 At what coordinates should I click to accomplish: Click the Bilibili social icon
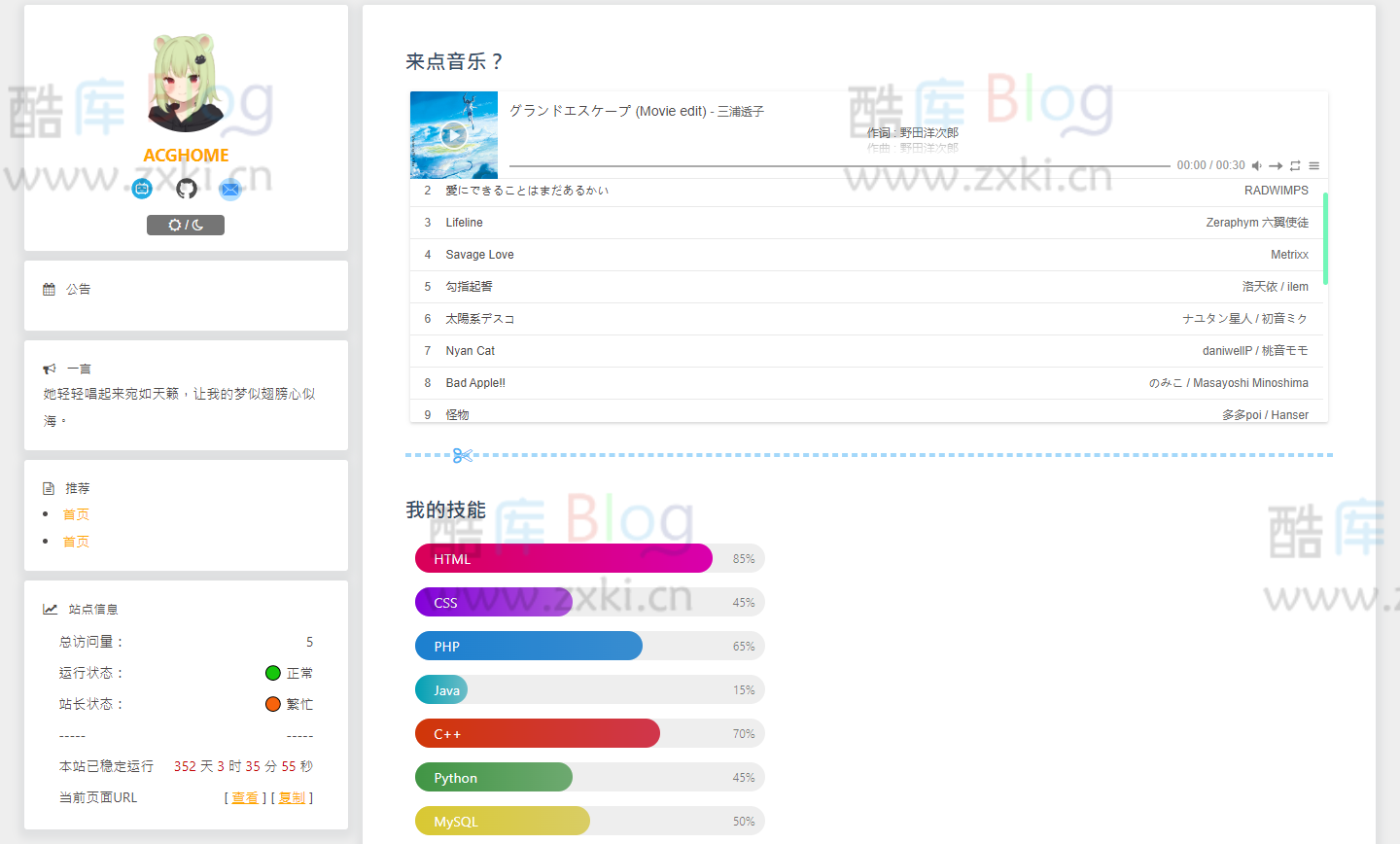142,189
